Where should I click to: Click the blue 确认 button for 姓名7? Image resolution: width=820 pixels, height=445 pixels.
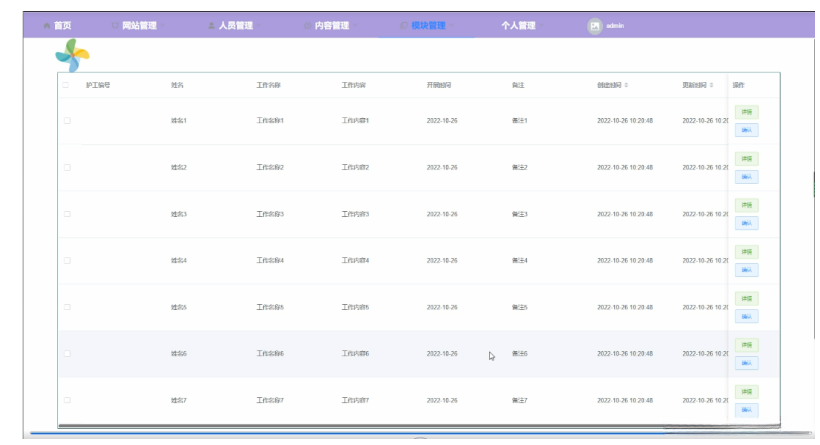point(747,410)
